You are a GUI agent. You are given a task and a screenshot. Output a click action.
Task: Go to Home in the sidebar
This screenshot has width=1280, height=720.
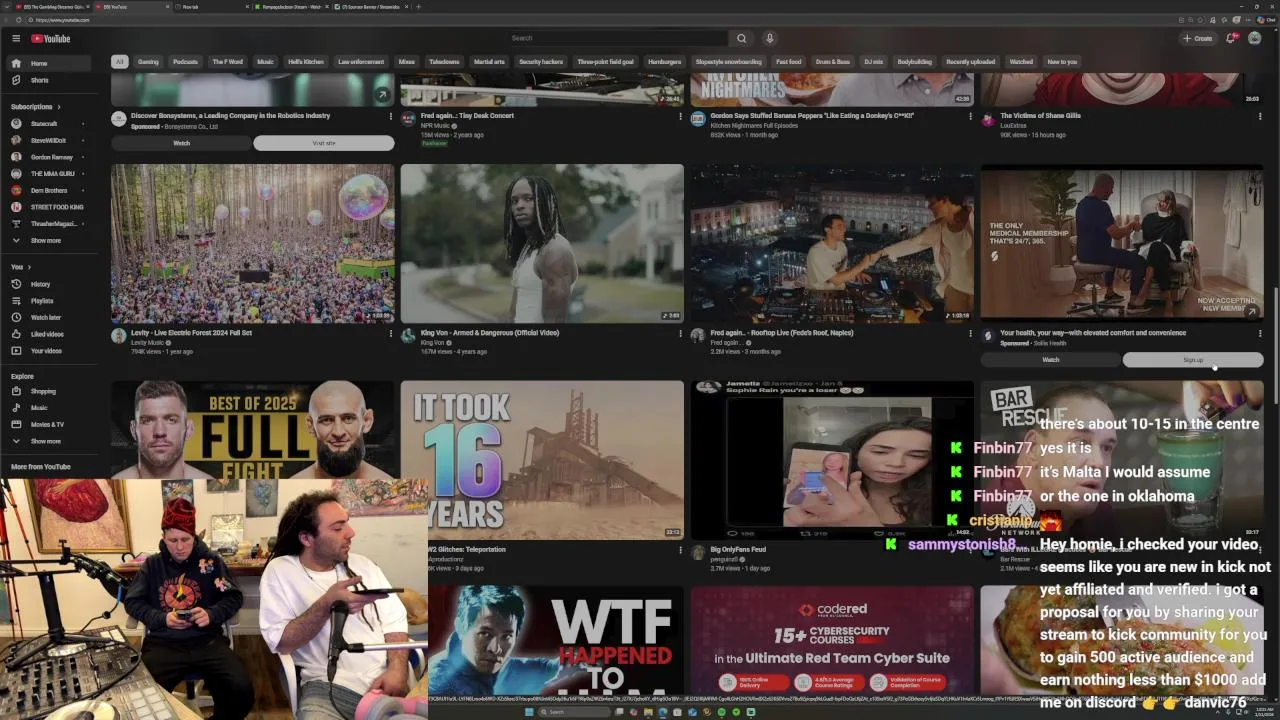click(50, 63)
